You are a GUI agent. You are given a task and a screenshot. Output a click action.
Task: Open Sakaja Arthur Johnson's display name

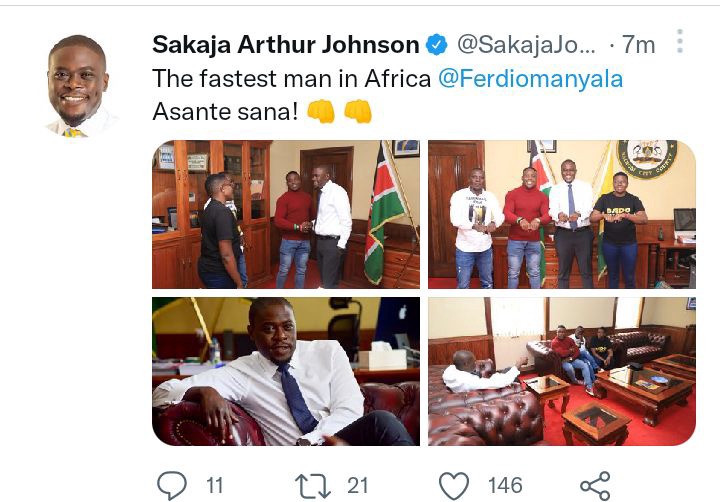tap(286, 45)
